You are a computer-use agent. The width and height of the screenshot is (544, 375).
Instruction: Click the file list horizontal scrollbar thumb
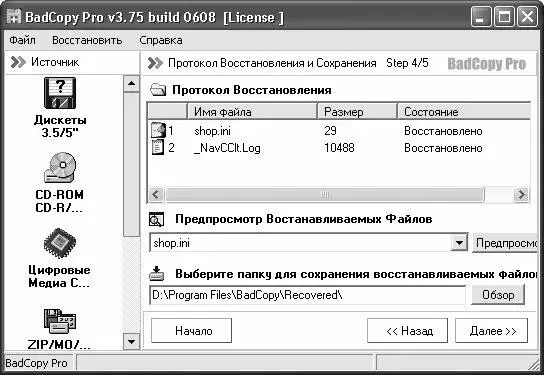coord(324,194)
